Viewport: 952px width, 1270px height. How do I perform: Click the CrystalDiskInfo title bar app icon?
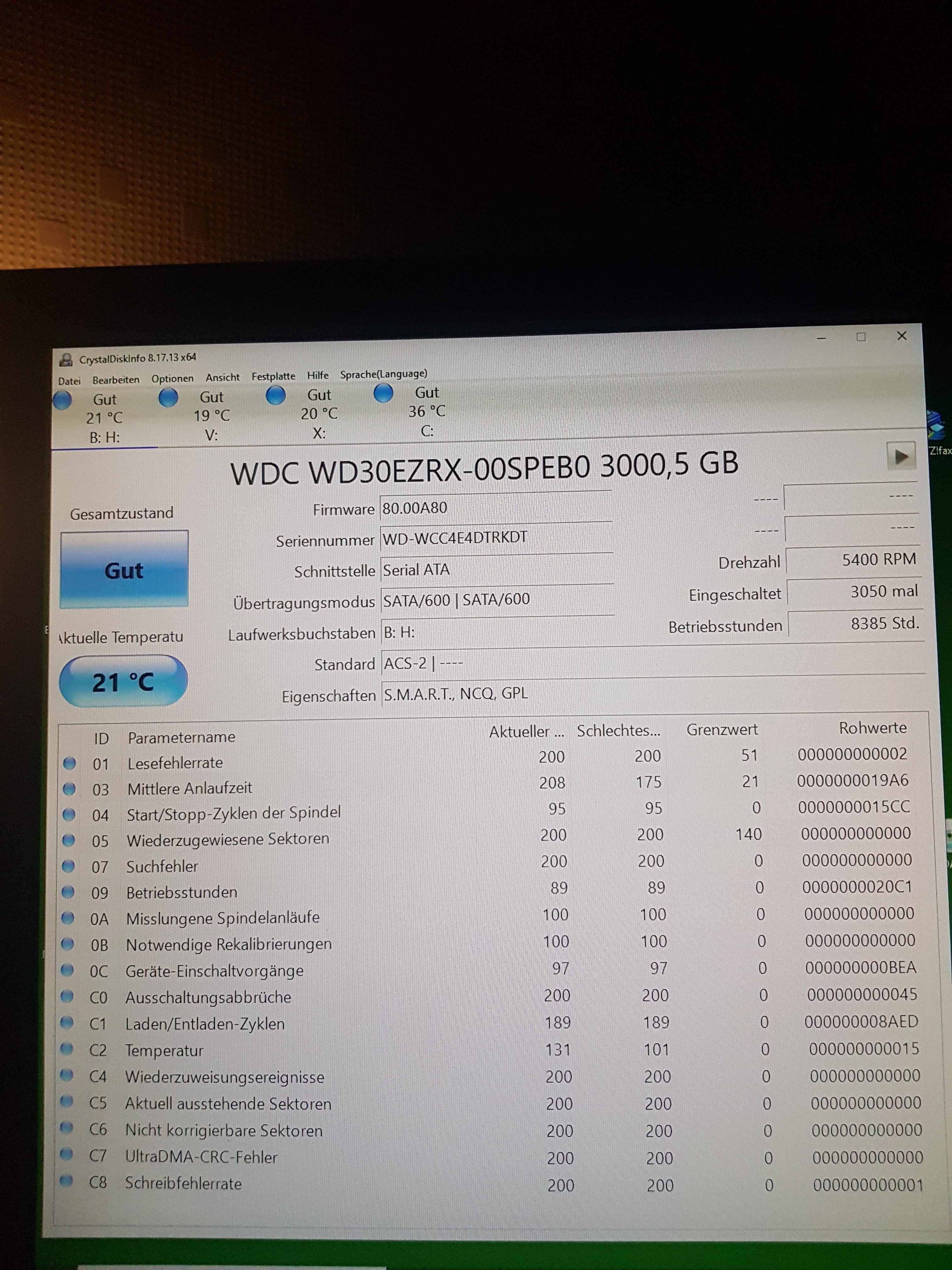(66, 360)
